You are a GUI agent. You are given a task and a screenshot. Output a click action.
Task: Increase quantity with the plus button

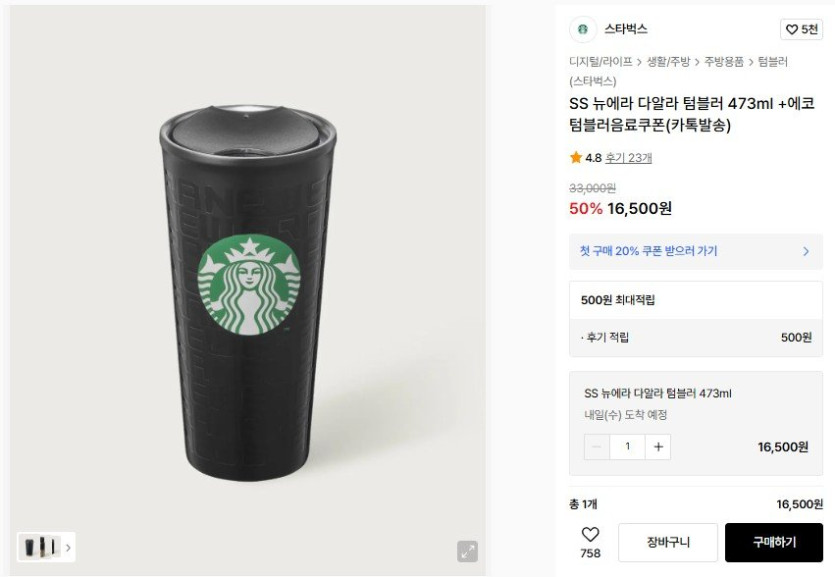coord(658,447)
